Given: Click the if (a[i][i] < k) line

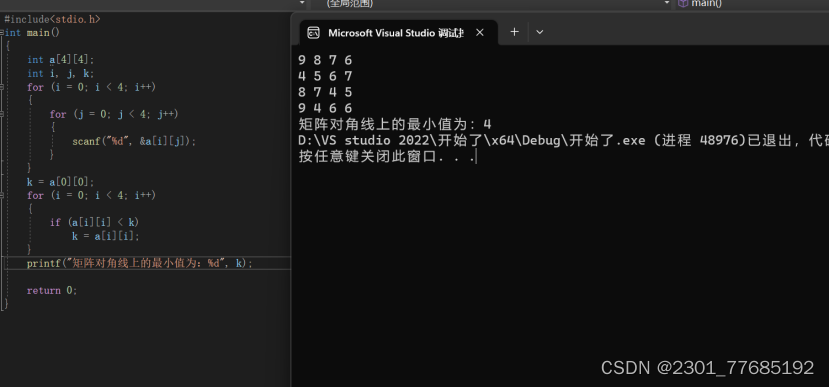Looking at the screenshot, I should coord(94,222).
